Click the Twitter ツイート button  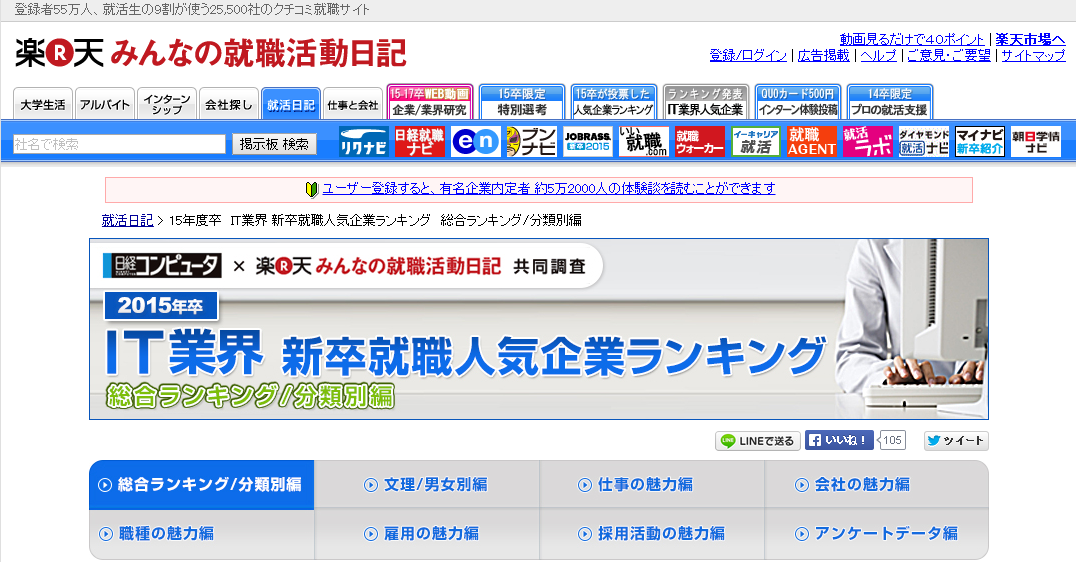pyautogui.click(x=955, y=441)
